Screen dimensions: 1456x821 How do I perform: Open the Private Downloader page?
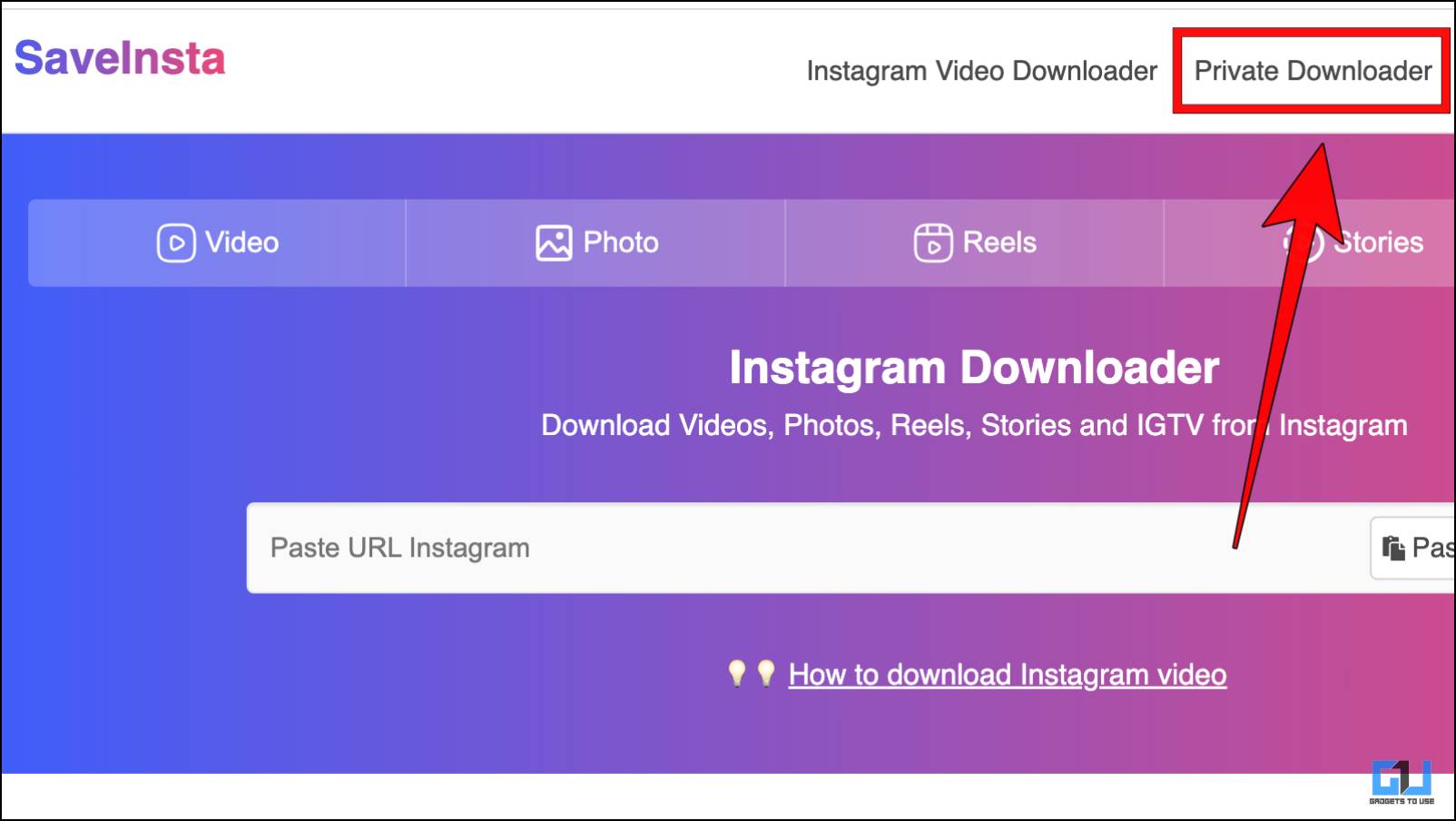pos(1312,71)
